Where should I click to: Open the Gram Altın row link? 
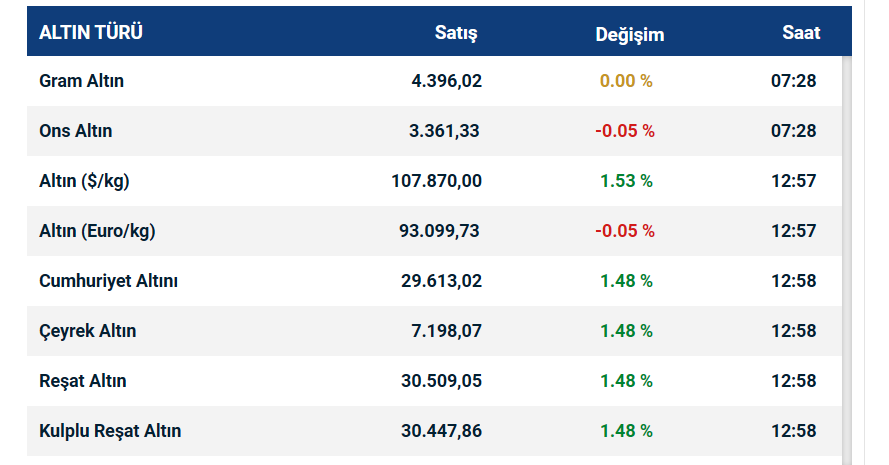click(x=81, y=81)
